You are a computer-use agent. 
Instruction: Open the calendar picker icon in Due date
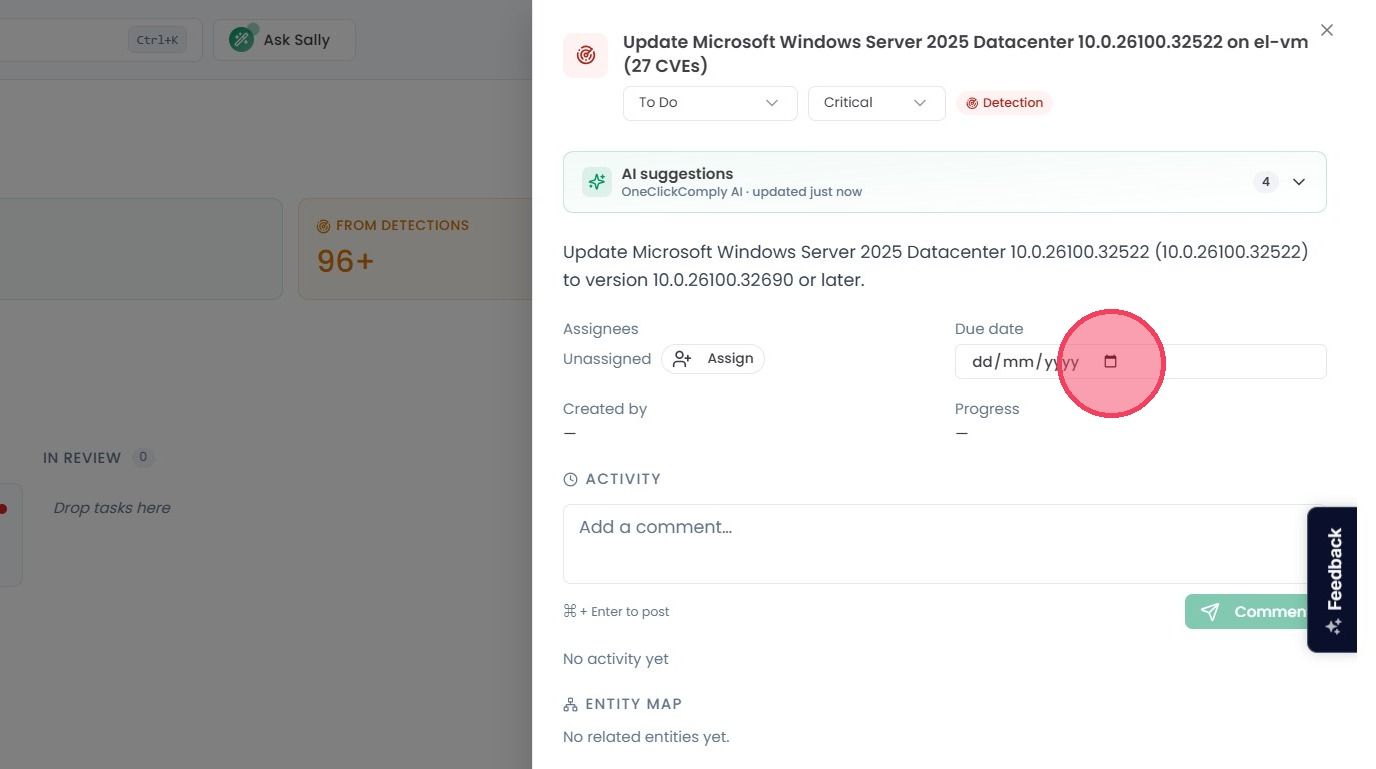click(x=1110, y=362)
